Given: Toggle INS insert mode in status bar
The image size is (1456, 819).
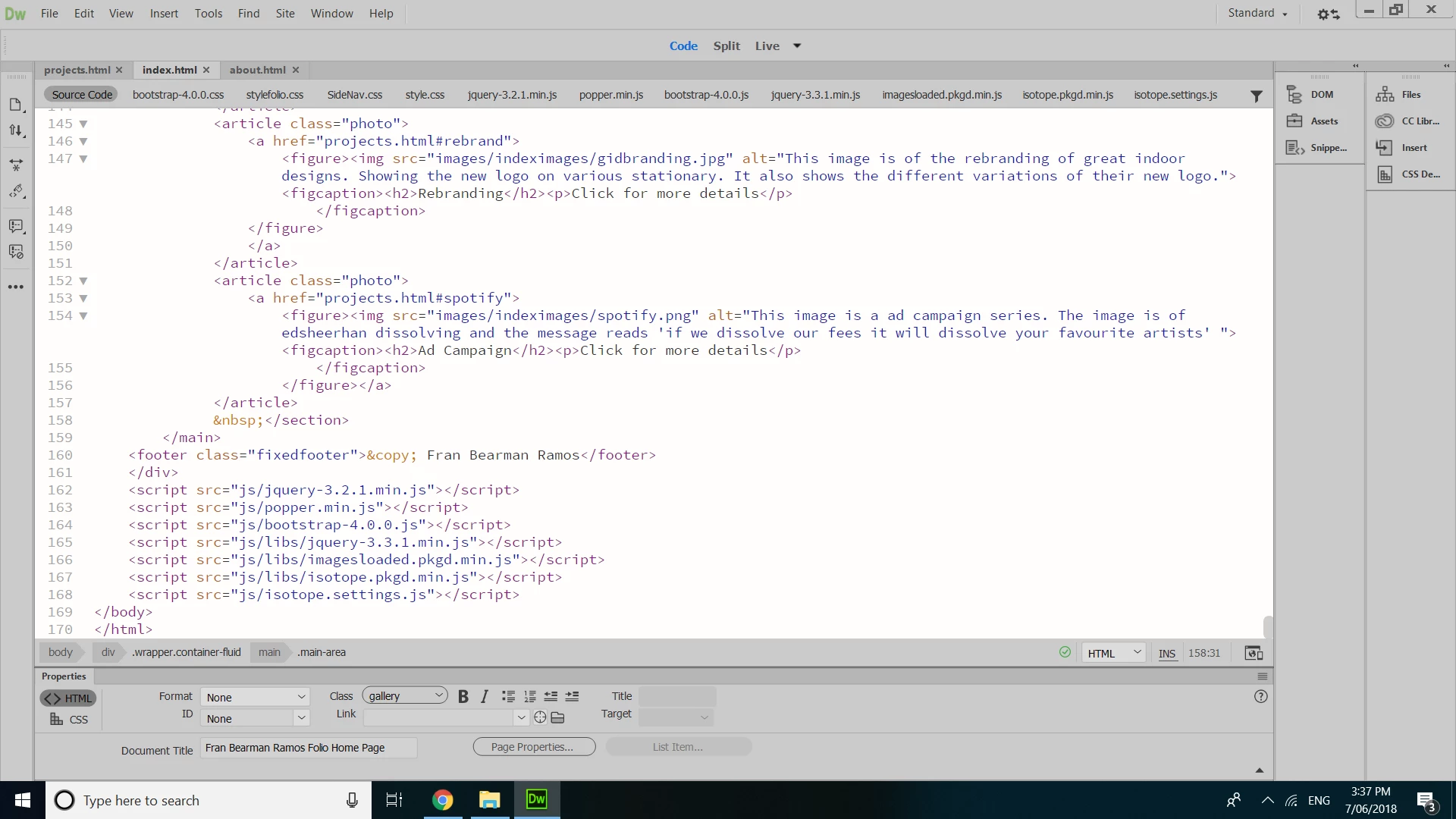Looking at the screenshot, I should [x=1167, y=654].
